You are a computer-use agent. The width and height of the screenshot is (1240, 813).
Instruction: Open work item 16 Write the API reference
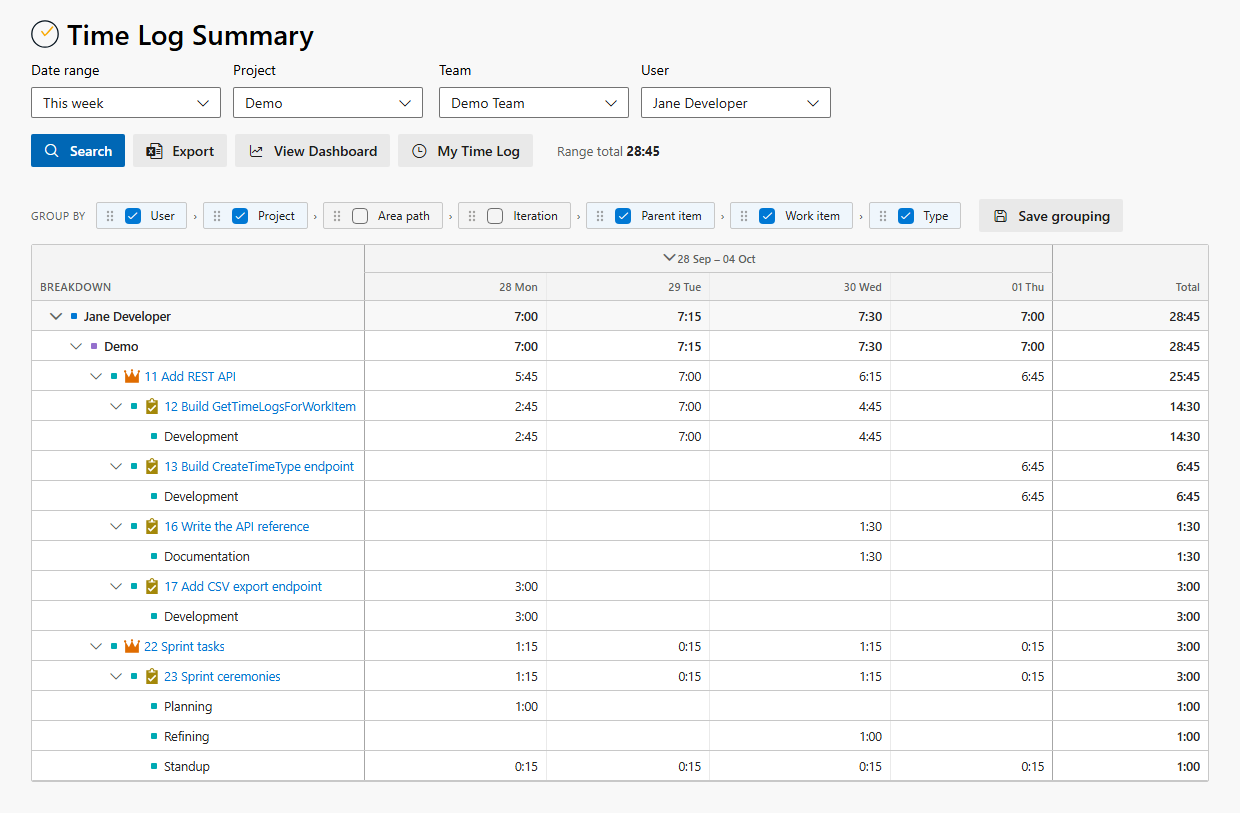click(x=237, y=527)
